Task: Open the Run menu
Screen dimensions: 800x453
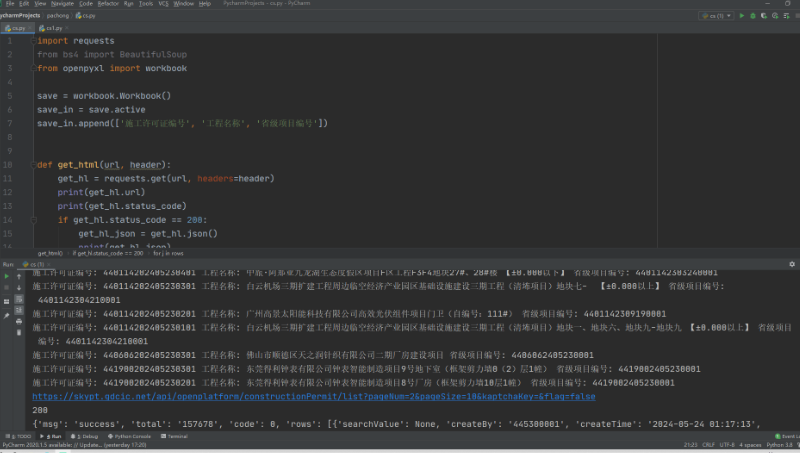Action: (129, 4)
